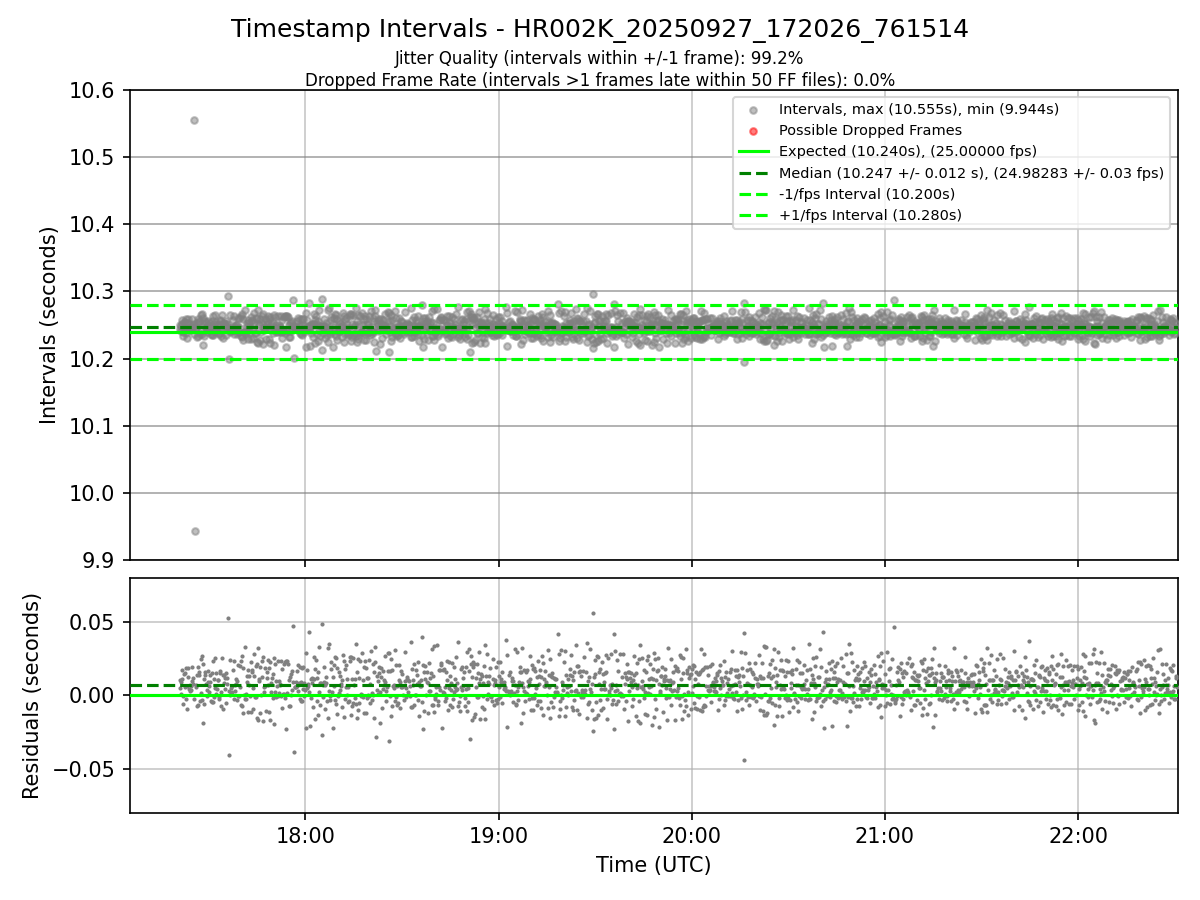
Task: Click the gray dot beside Intervals legend entry
Action: click(x=753, y=110)
